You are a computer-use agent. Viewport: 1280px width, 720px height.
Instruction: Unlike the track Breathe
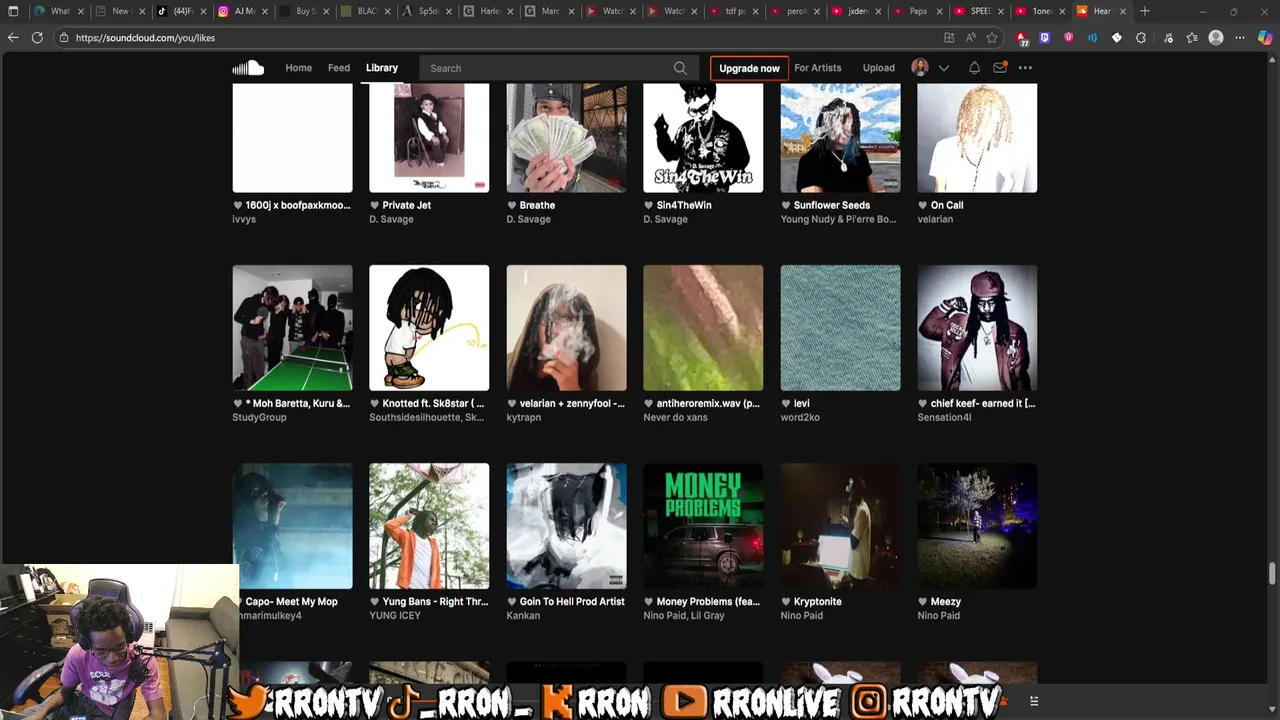click(x=512, y=205)
